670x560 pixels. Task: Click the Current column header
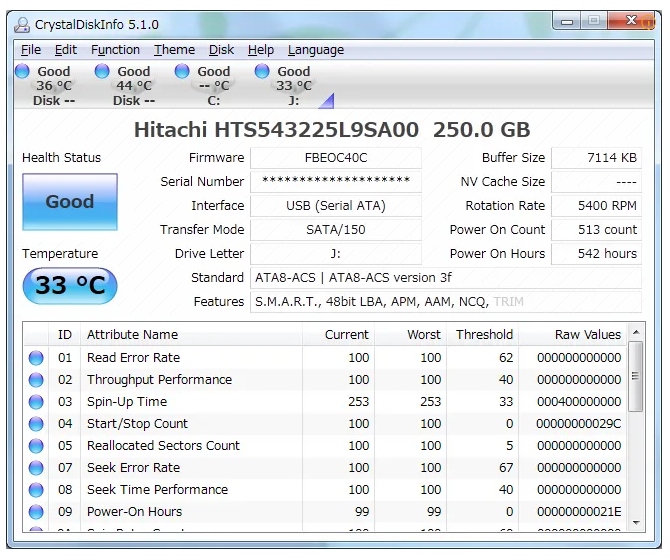pos(338,334)
